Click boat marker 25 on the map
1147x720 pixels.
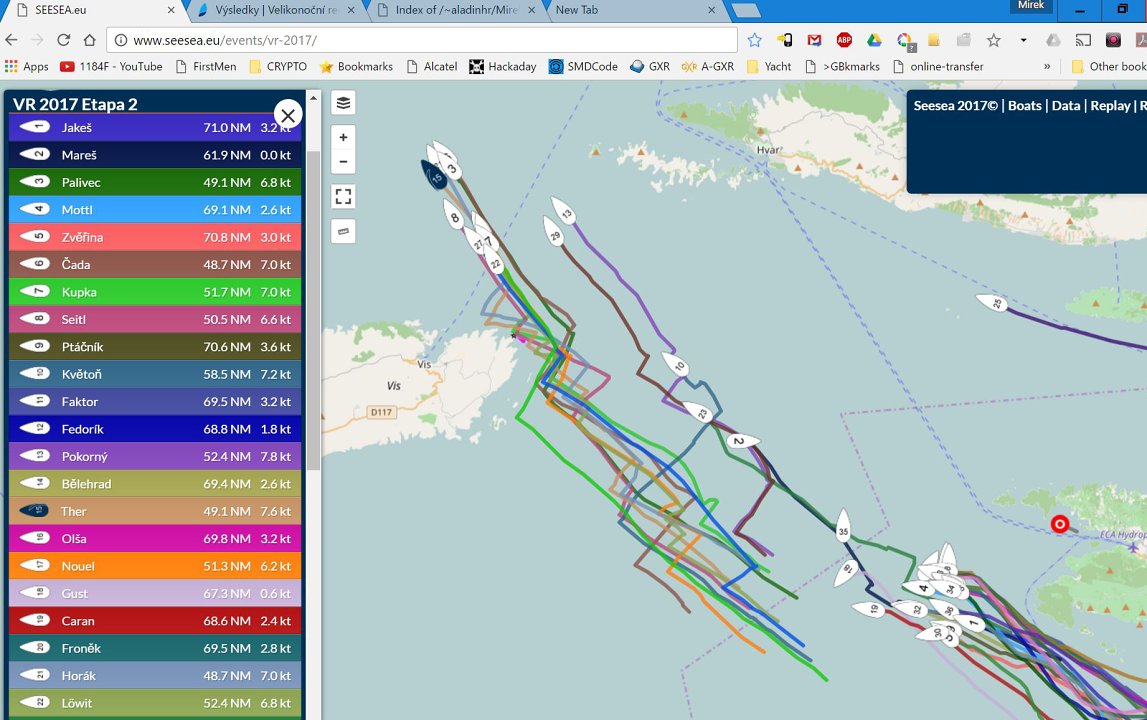(993, 303)
